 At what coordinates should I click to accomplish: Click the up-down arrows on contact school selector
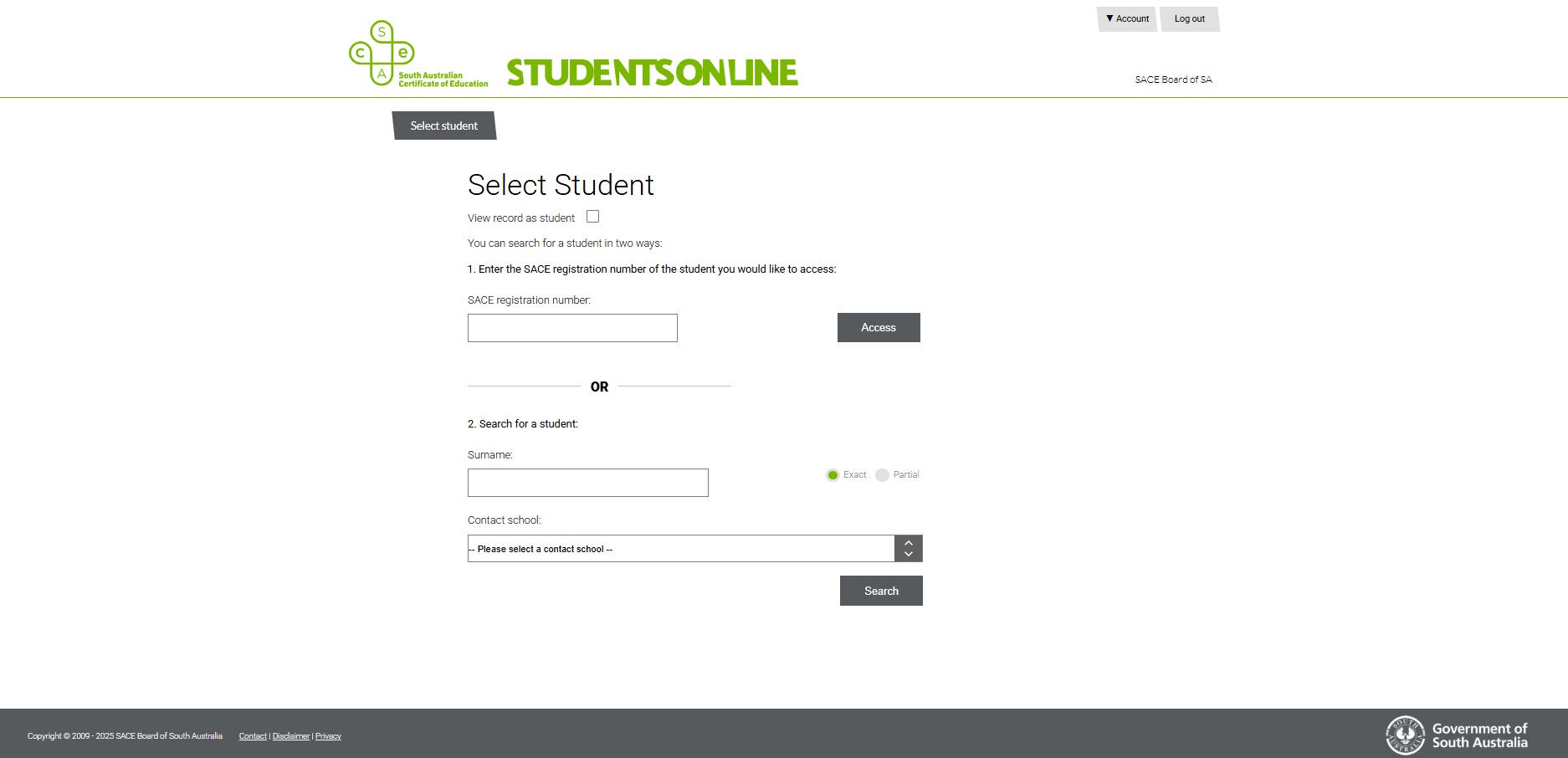click(x=908, y=549)
